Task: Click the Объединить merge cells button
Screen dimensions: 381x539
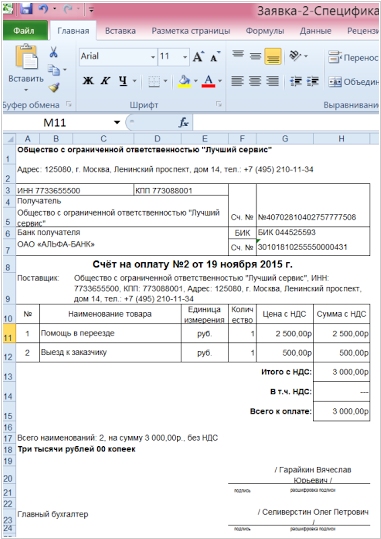Action: pos(353,82)
